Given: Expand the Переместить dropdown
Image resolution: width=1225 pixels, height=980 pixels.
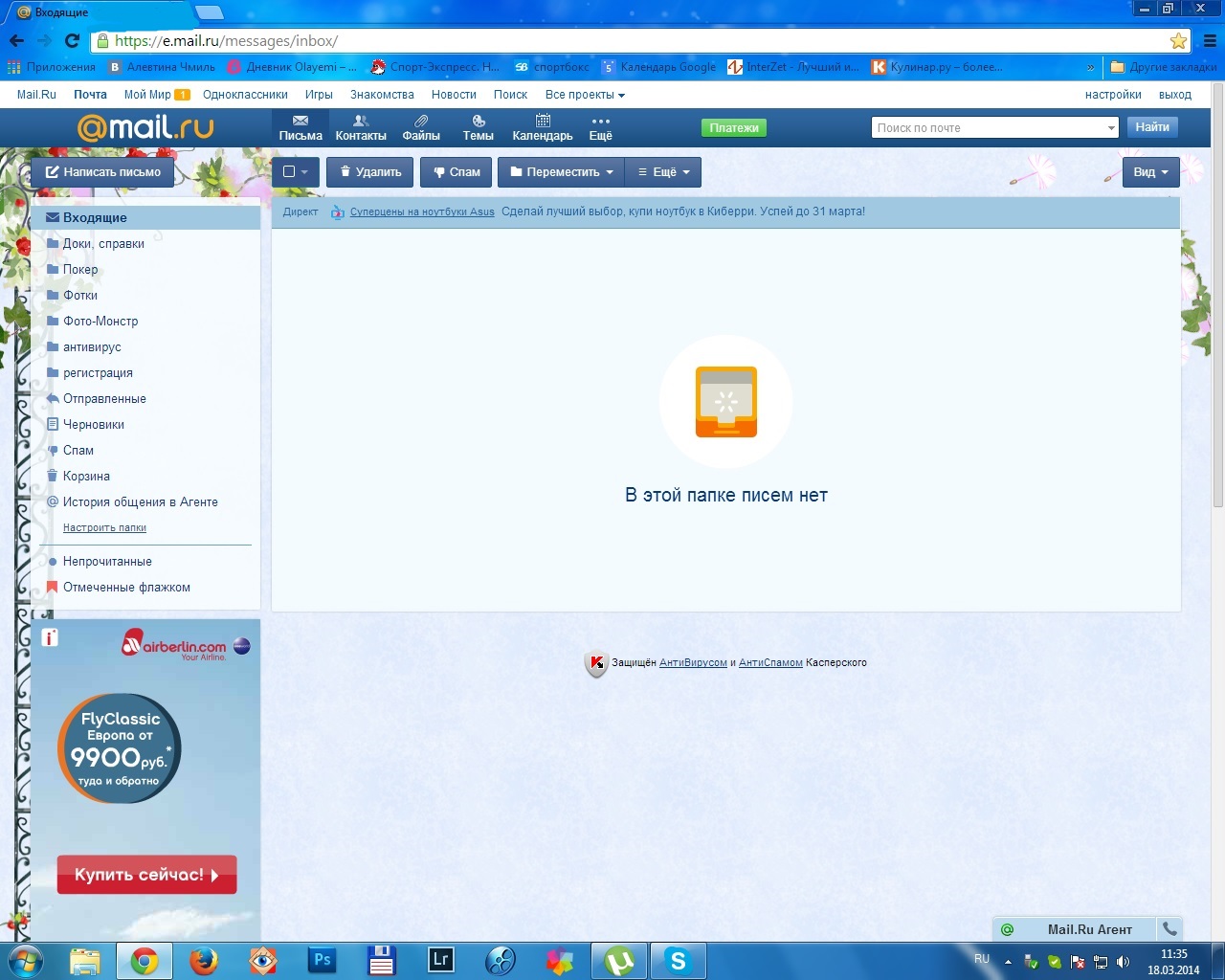Looking at the screenshot, I should point(562,172).
